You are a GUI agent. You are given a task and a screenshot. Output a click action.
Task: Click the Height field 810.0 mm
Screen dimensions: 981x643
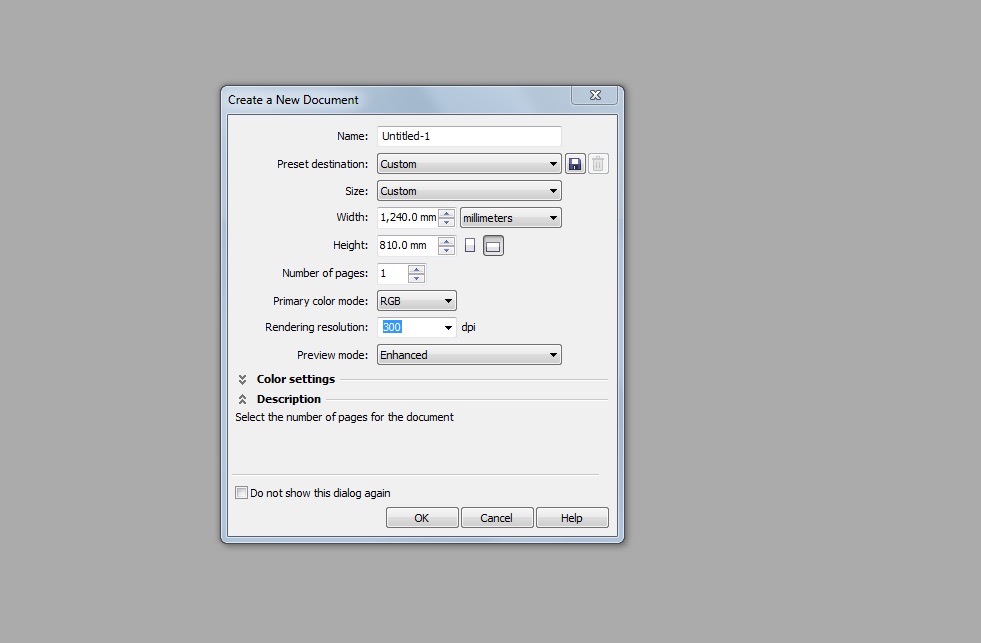pyautogui.click(x=408, y=246)
